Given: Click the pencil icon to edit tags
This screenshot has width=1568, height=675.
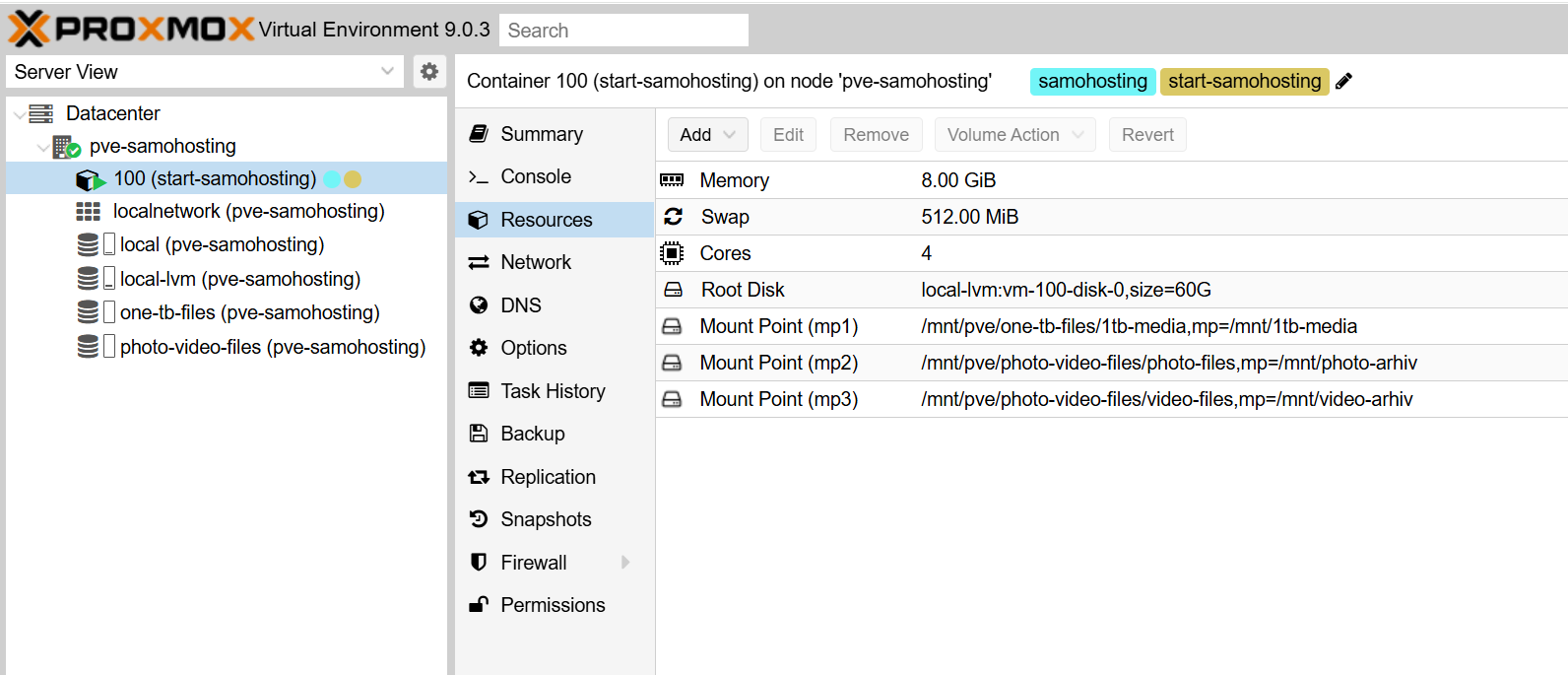Looking at the screenshot, I should pos(1343,82).
